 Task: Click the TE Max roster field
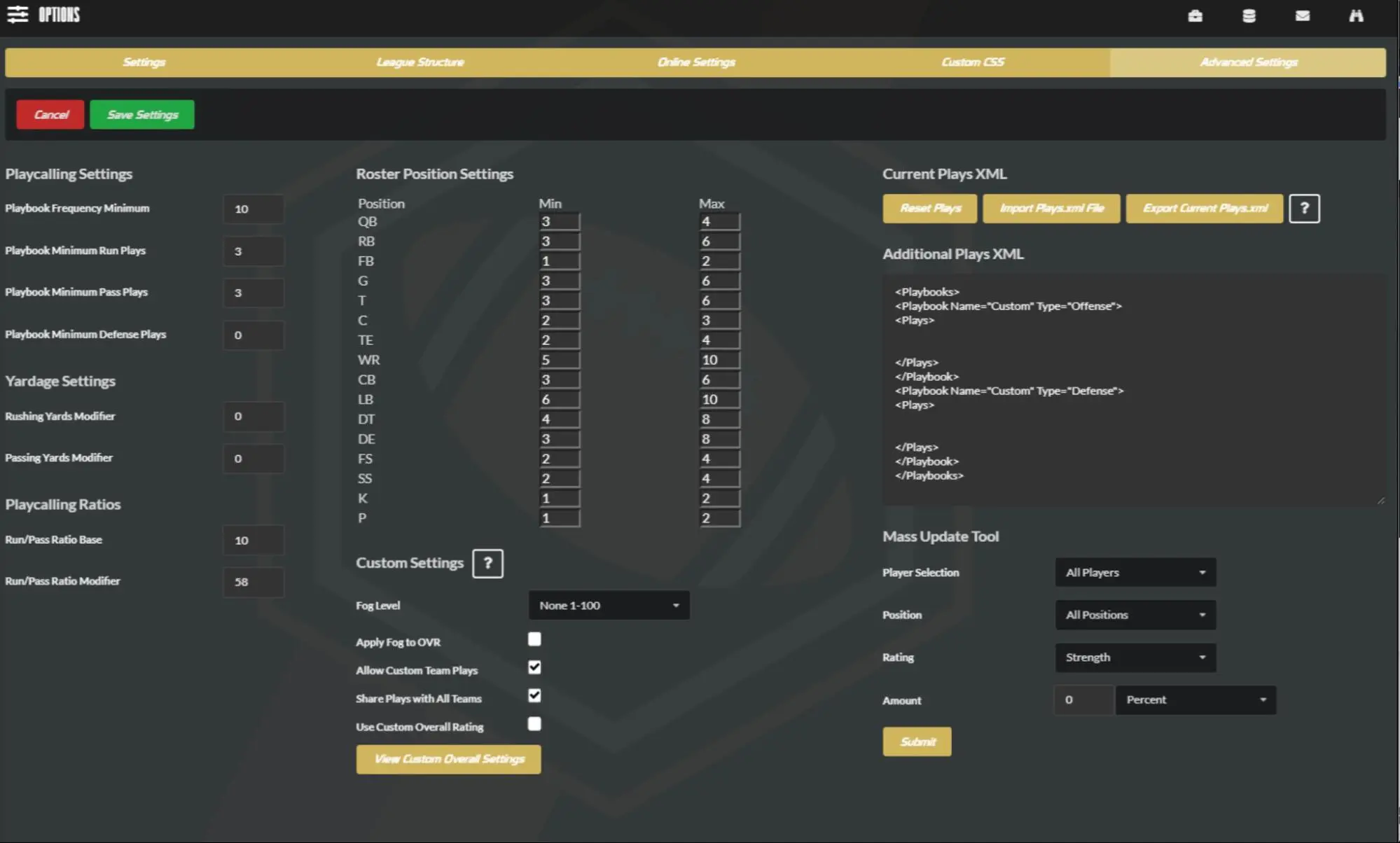719,340
